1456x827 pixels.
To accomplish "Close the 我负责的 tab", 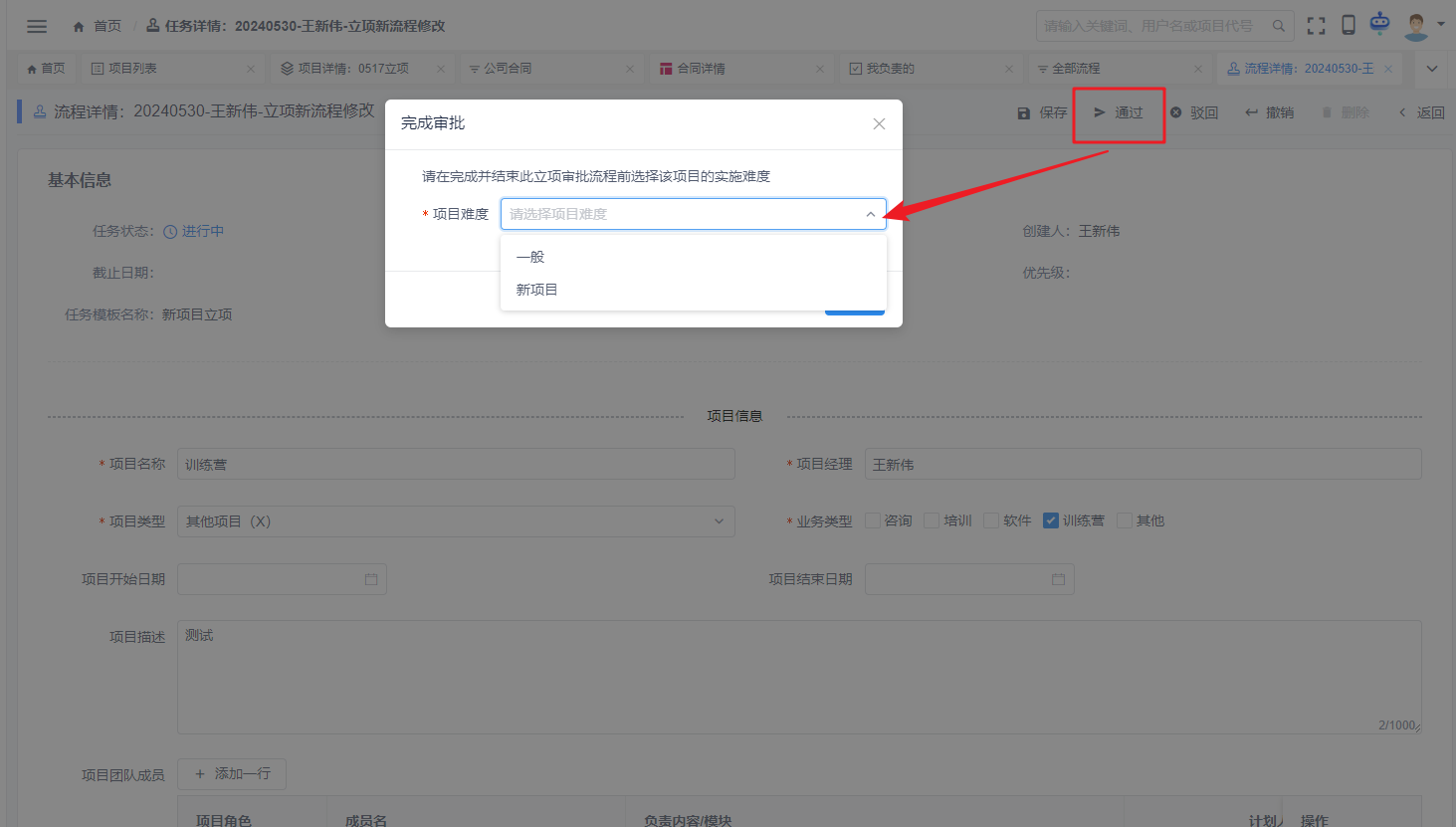I will pos(1009,69).
